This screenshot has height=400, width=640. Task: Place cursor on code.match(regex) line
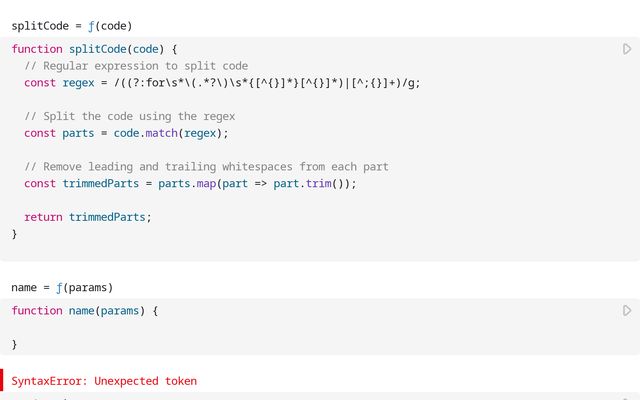coord(171,133)
